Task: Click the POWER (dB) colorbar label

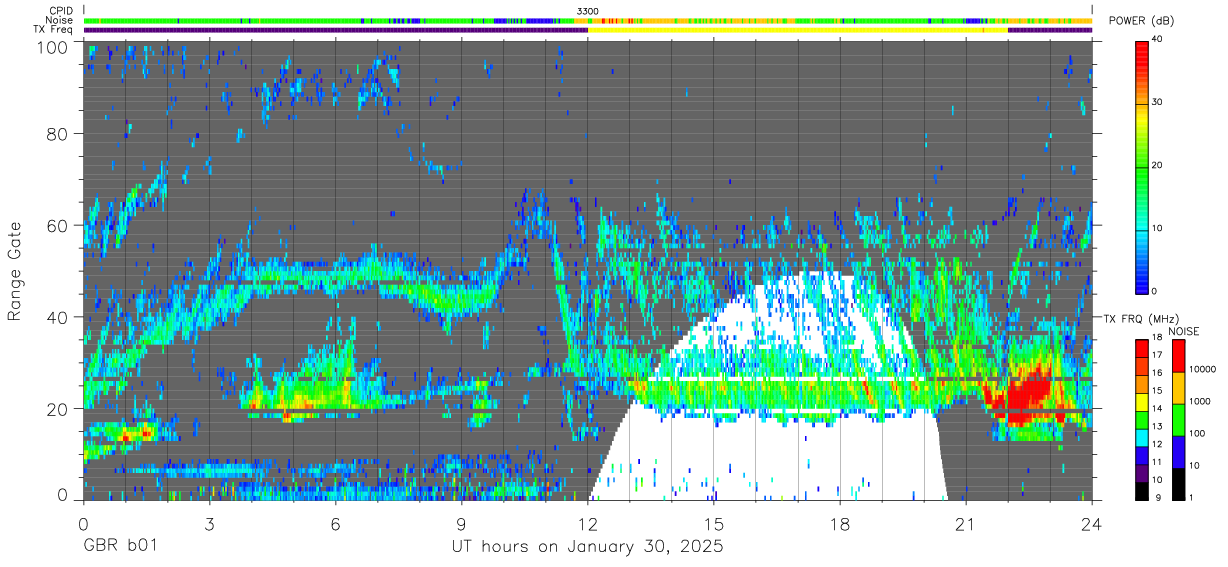Action: [x=1141, y=21]
